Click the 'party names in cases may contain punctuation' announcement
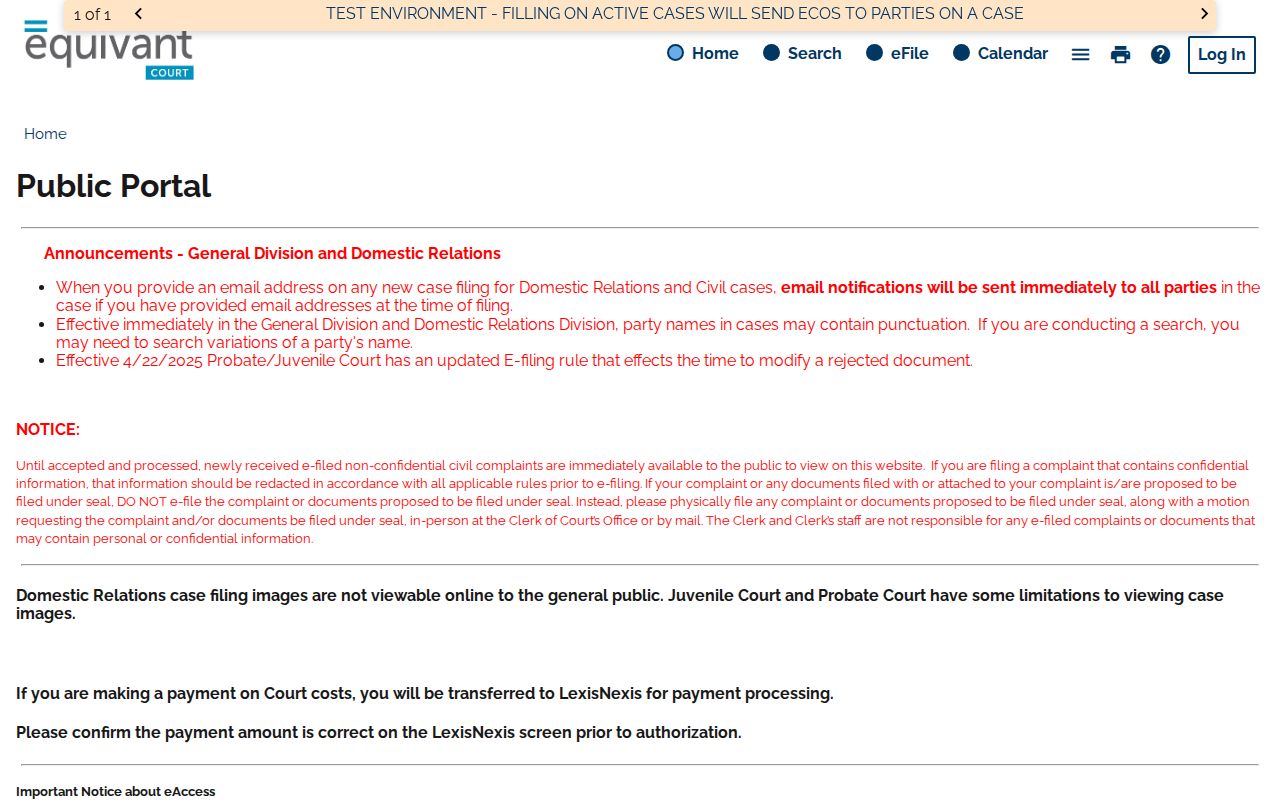1280x800 pixels. click(x=647, y=334)
